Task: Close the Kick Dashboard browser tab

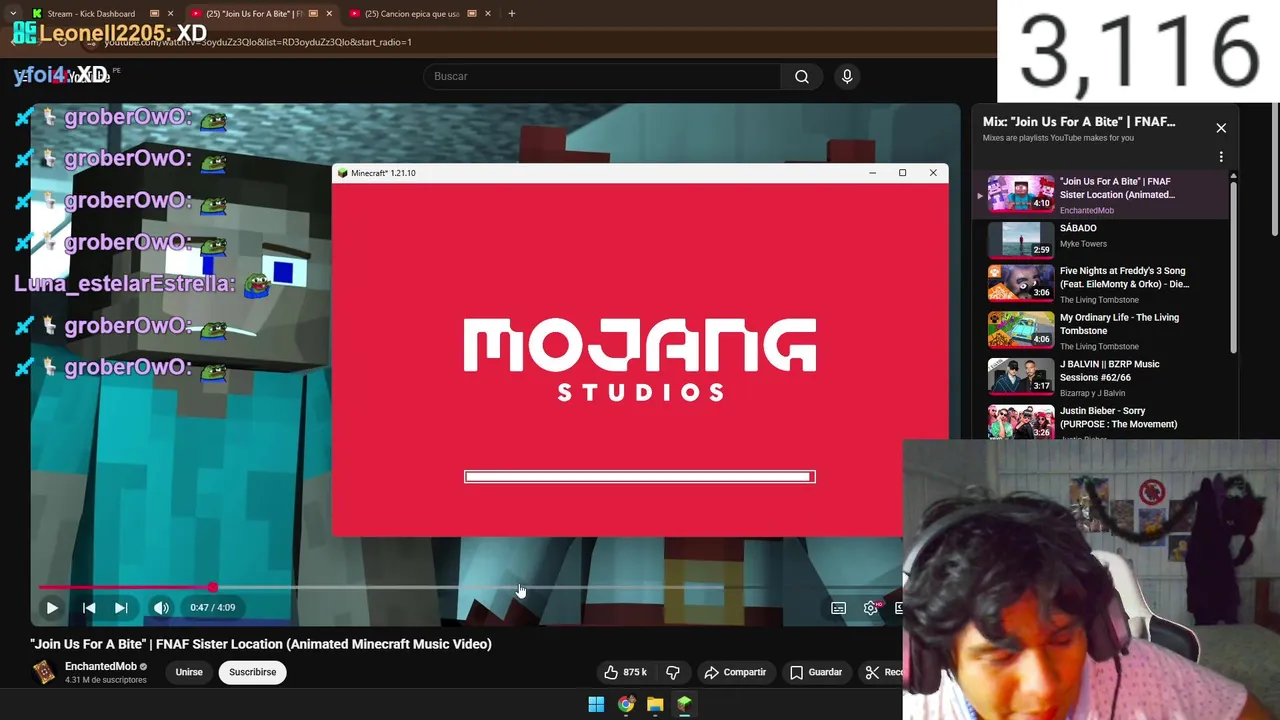Action: pos(170,14)
